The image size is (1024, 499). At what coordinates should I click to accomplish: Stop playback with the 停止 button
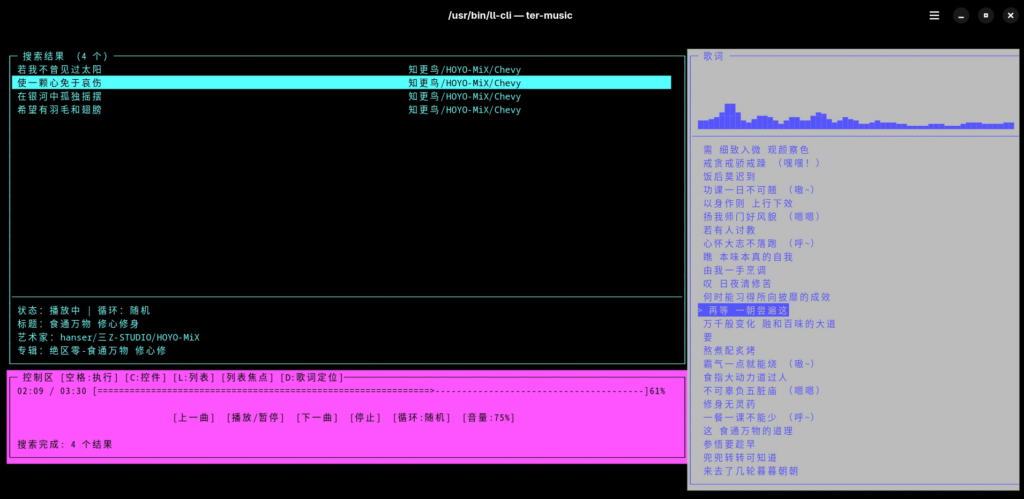pos(366,418)
